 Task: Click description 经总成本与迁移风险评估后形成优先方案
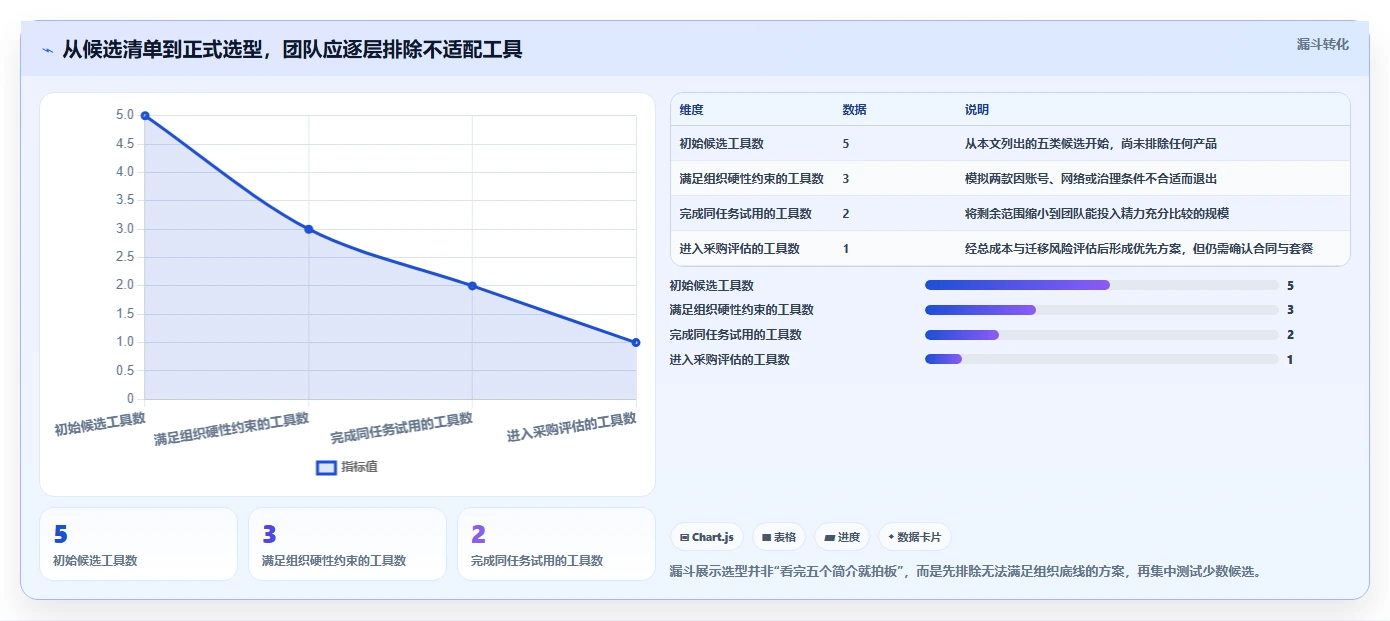click(1139, 249)
